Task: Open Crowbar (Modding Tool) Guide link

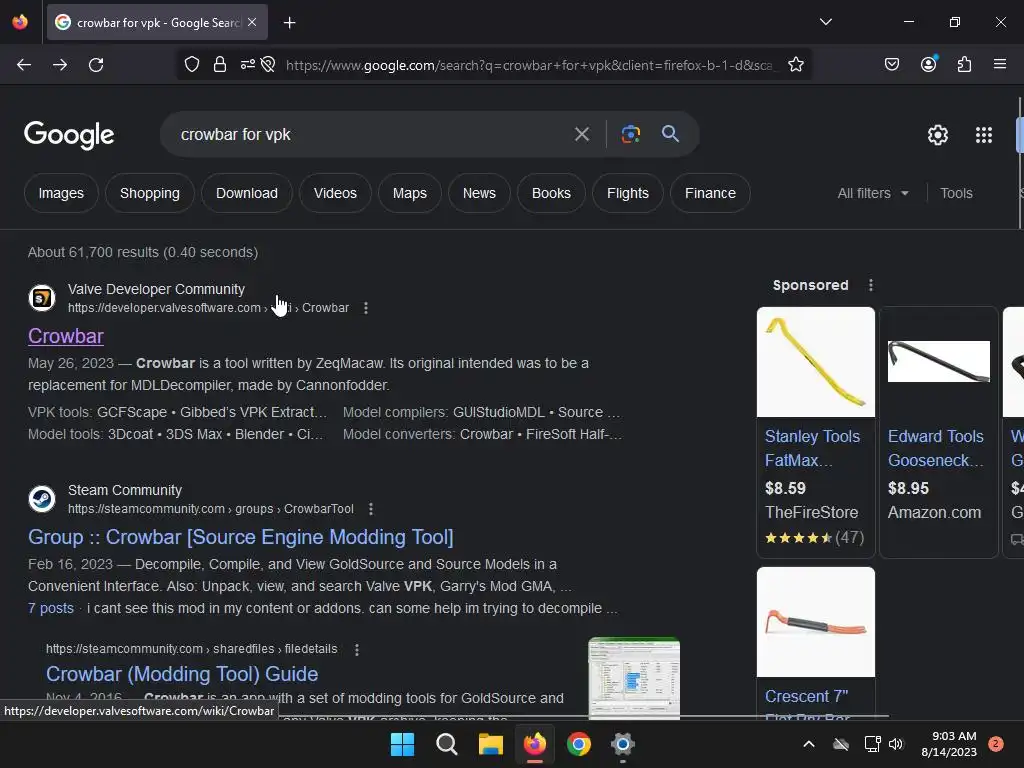Action: pos(182,674)
